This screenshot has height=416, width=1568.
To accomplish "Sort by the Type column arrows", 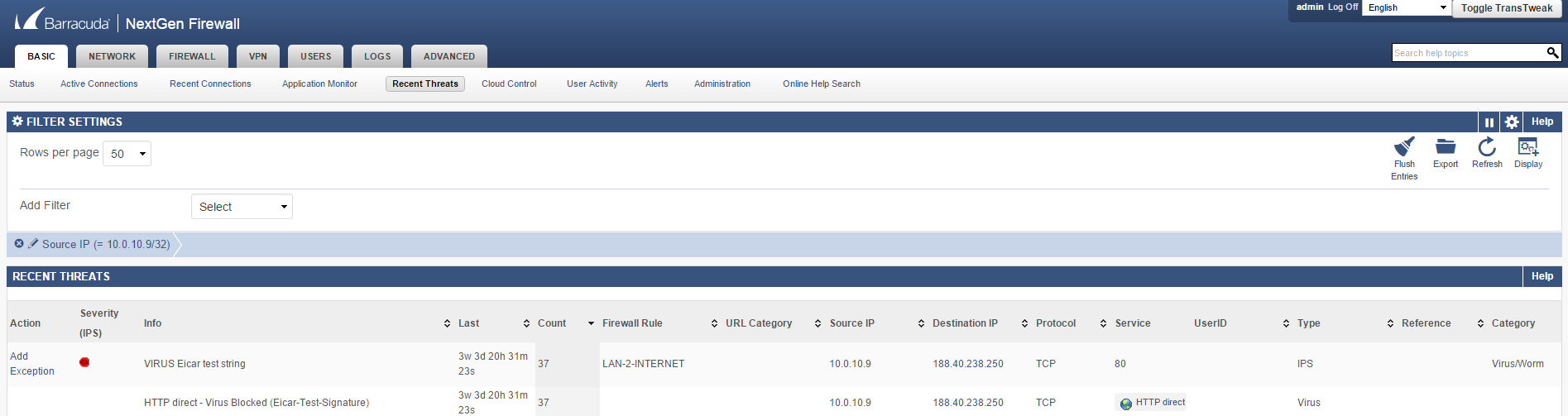I will point(1390,323).
